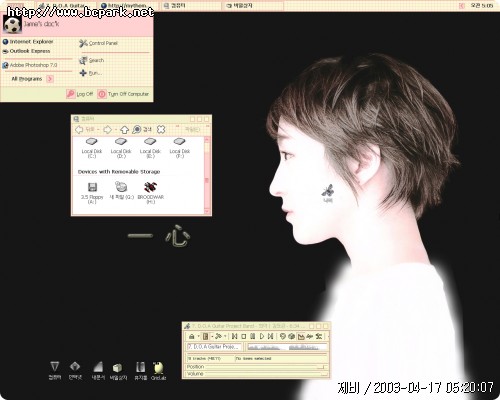Select the BROODWAR (H:) drive
The height and width of the screenshot is (400, 500).
pyautogui.click(x=151, y=193)
